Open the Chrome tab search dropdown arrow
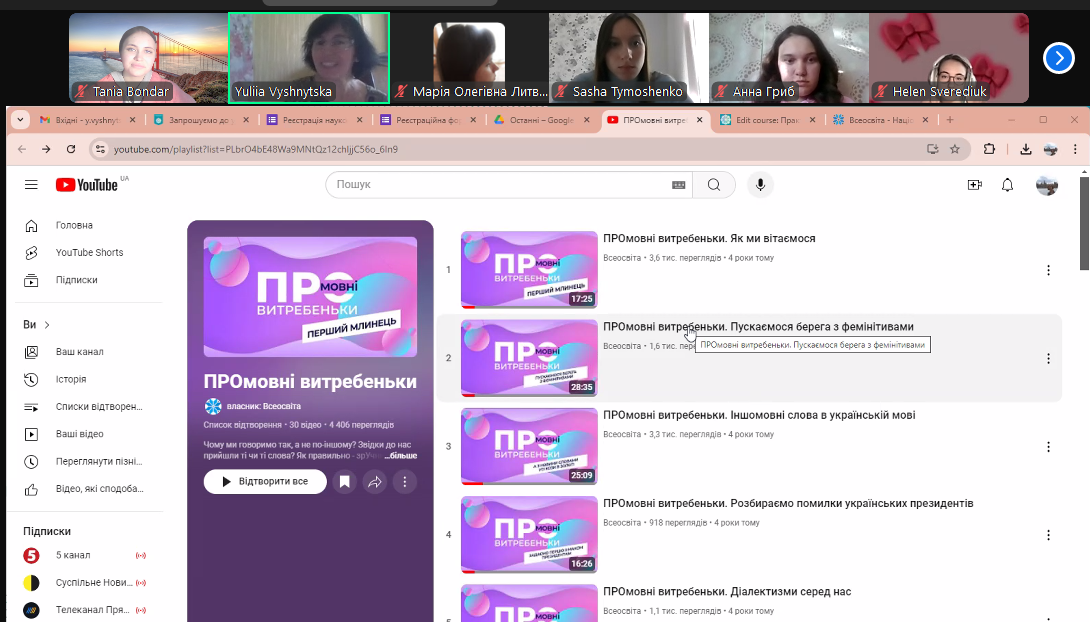The image size is (1090, 622). coord(20,120)
